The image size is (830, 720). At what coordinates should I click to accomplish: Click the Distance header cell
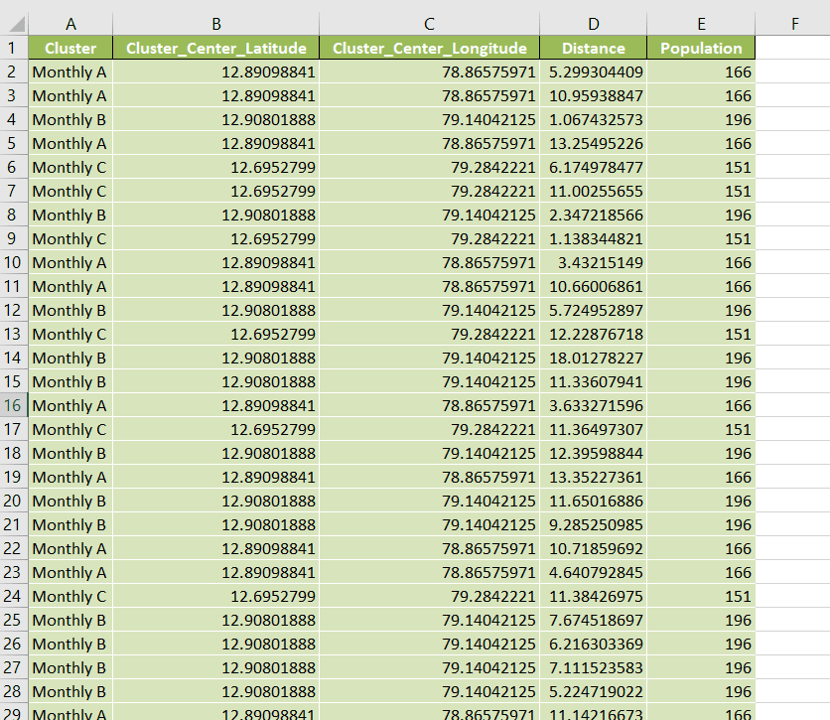coord(593,47)
